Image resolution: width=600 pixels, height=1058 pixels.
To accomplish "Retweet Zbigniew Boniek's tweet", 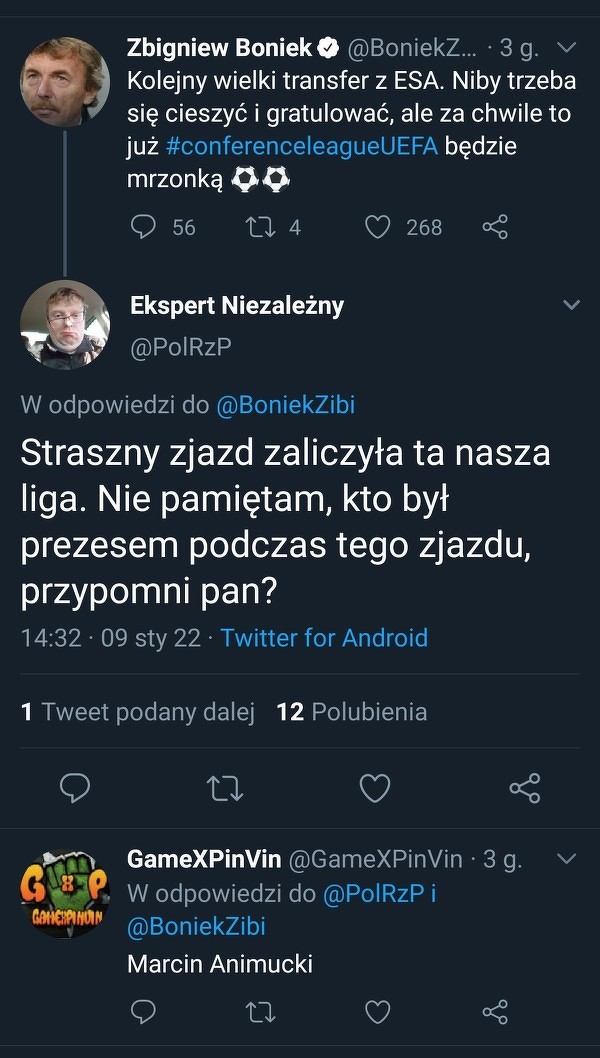I will click(259, 227).
